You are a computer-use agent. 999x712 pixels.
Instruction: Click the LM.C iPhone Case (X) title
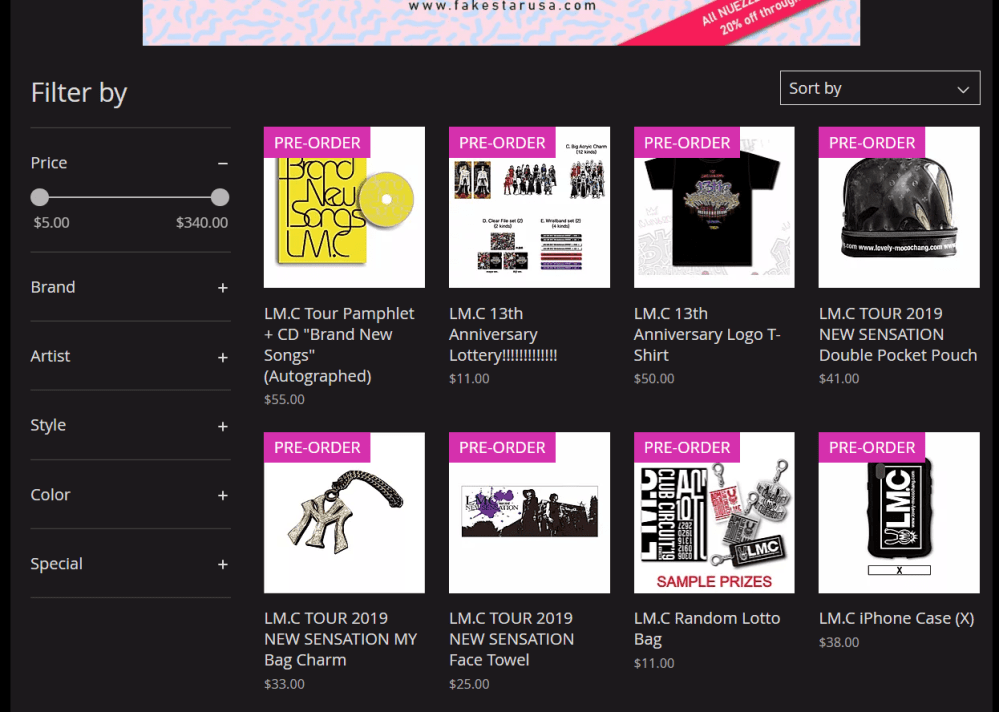pyautogui.click(x=895, y=618)
